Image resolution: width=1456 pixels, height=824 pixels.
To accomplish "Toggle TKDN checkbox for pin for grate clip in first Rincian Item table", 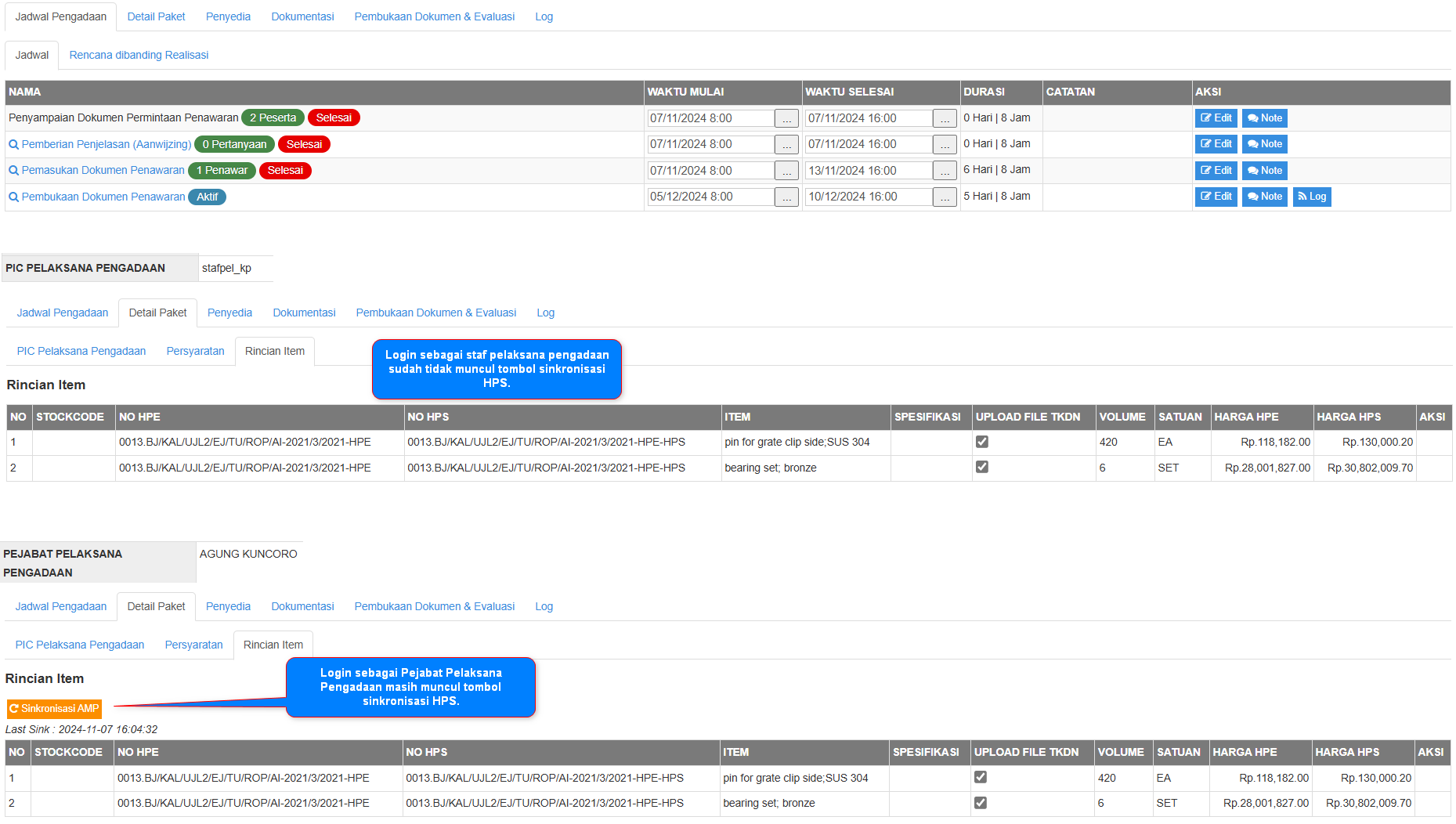I will (981, 442).
